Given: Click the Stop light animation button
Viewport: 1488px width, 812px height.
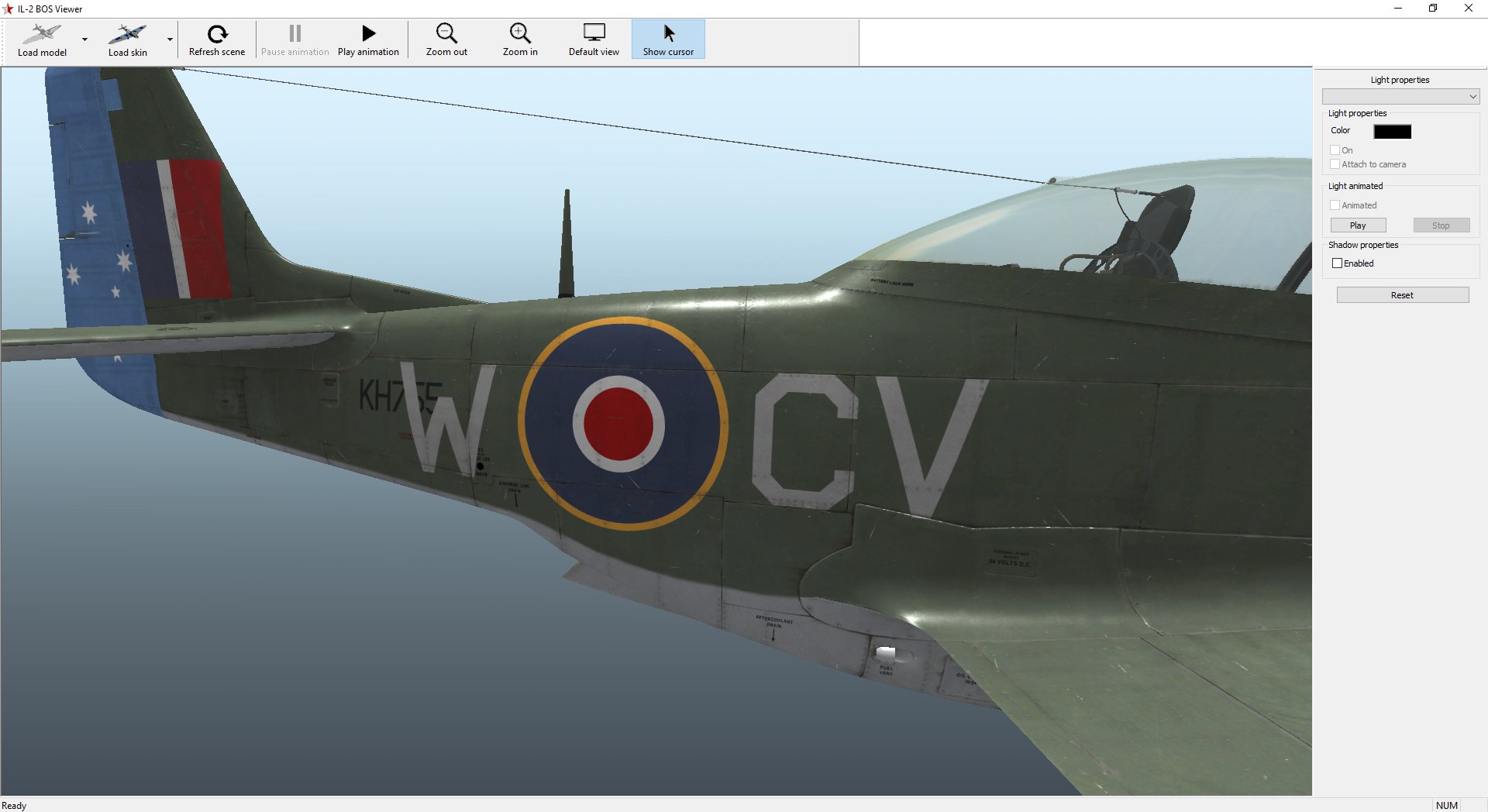Looking at the screenshot, I should 1441,225.
